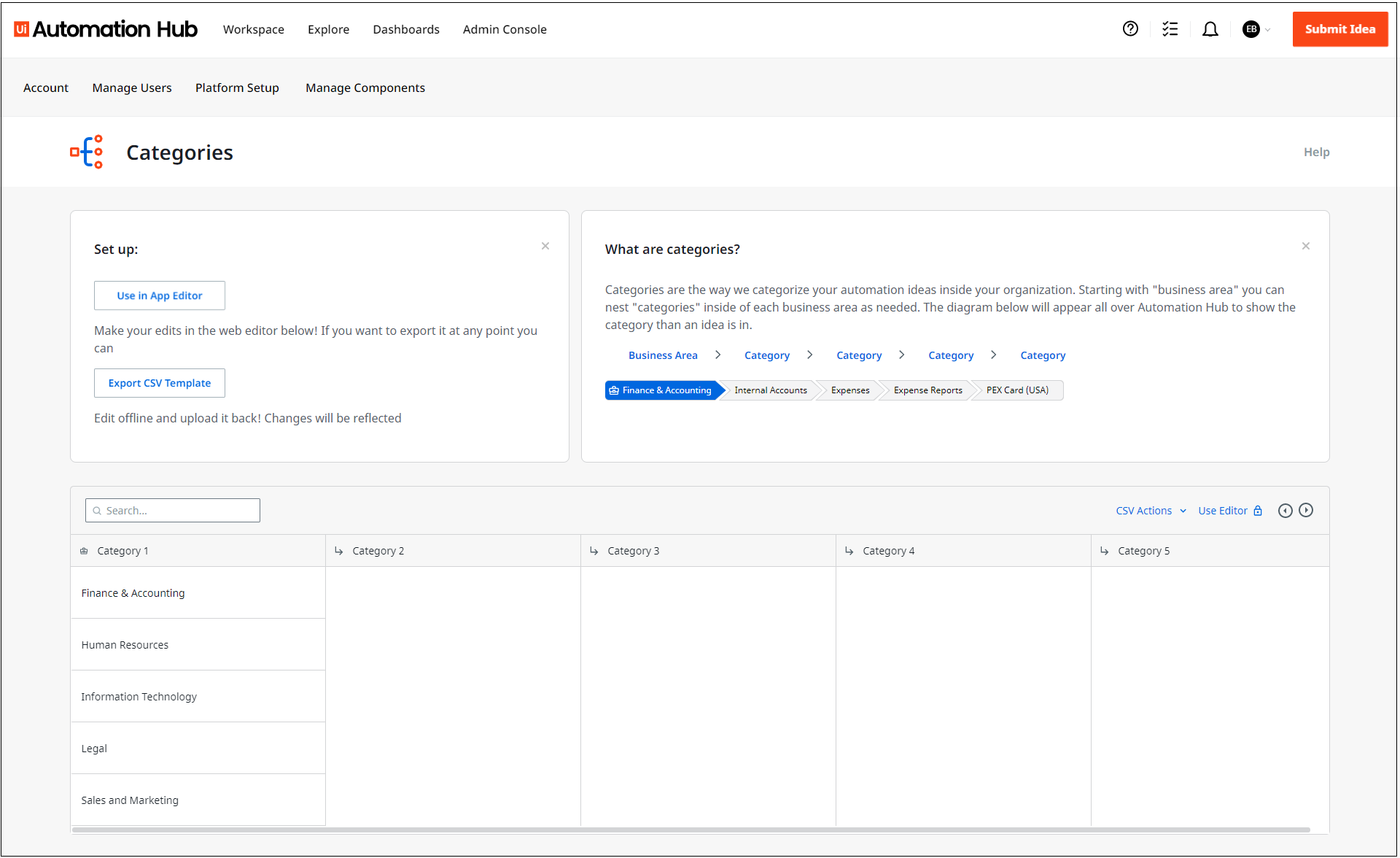Click the Use Editor link
The width and height of the screenshot is (1400, 858).
coord(1223,511)
